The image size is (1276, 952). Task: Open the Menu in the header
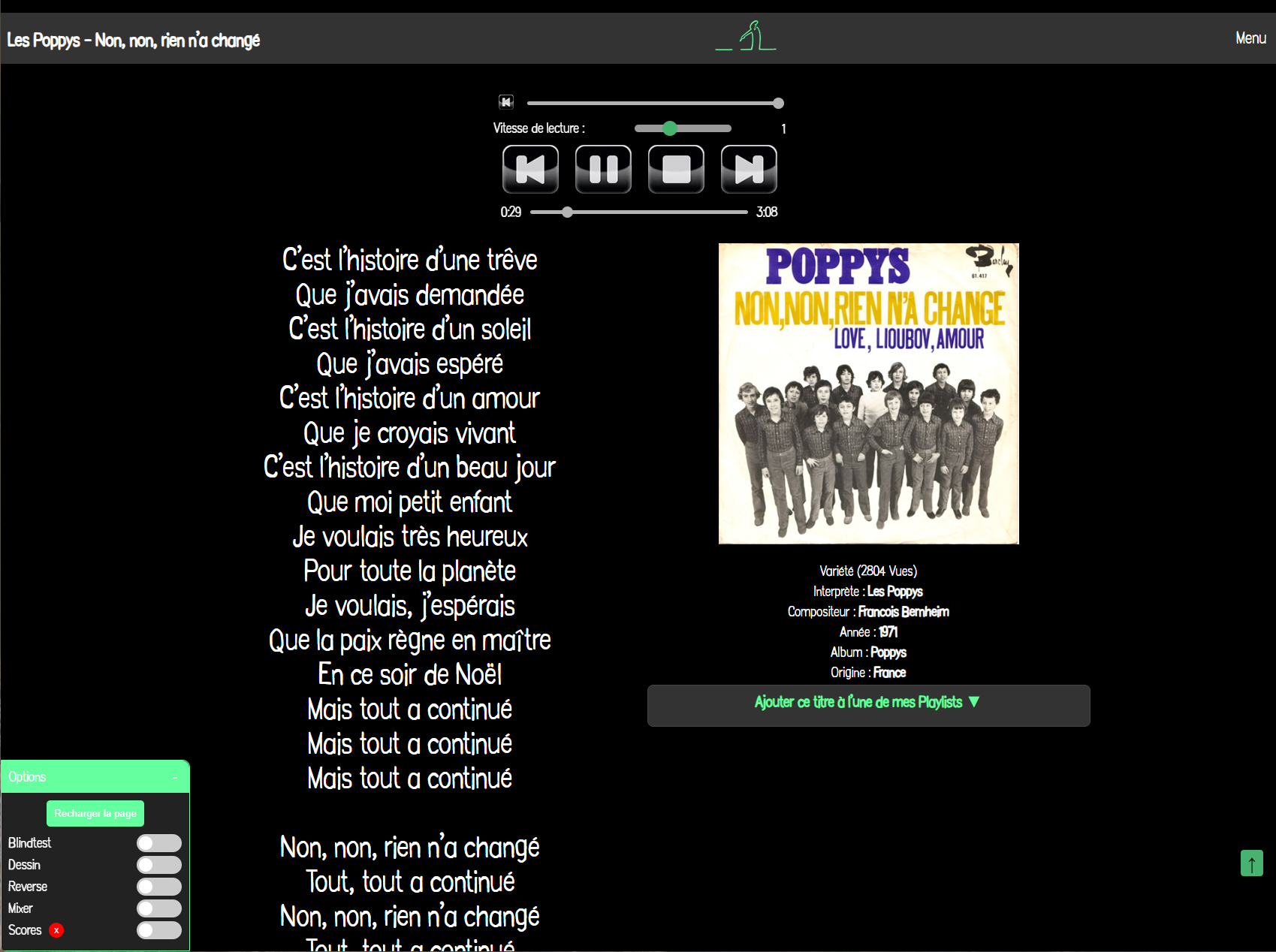tap(1250, 38)
